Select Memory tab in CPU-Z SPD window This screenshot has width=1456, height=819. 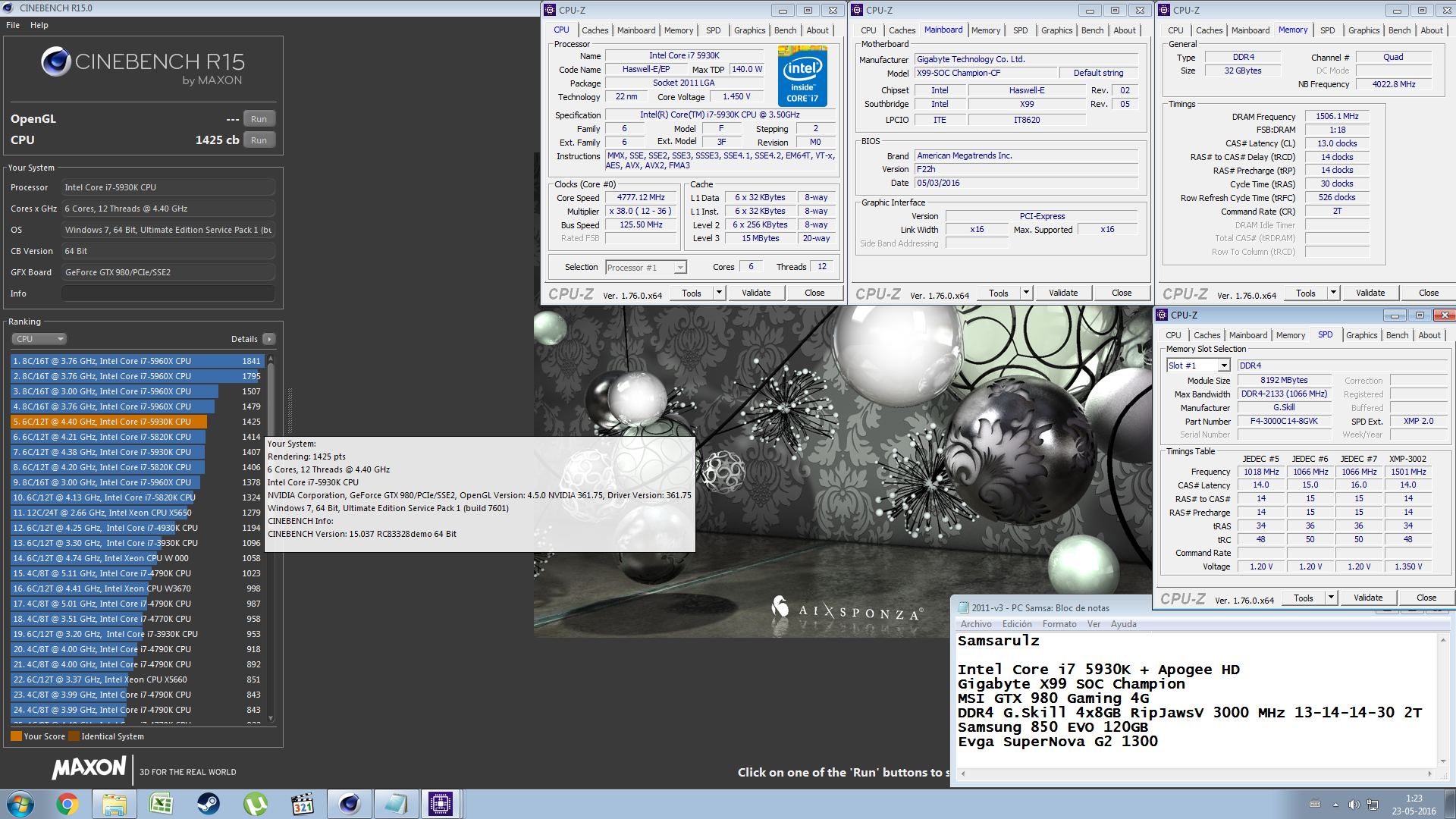pos(1291,335)
